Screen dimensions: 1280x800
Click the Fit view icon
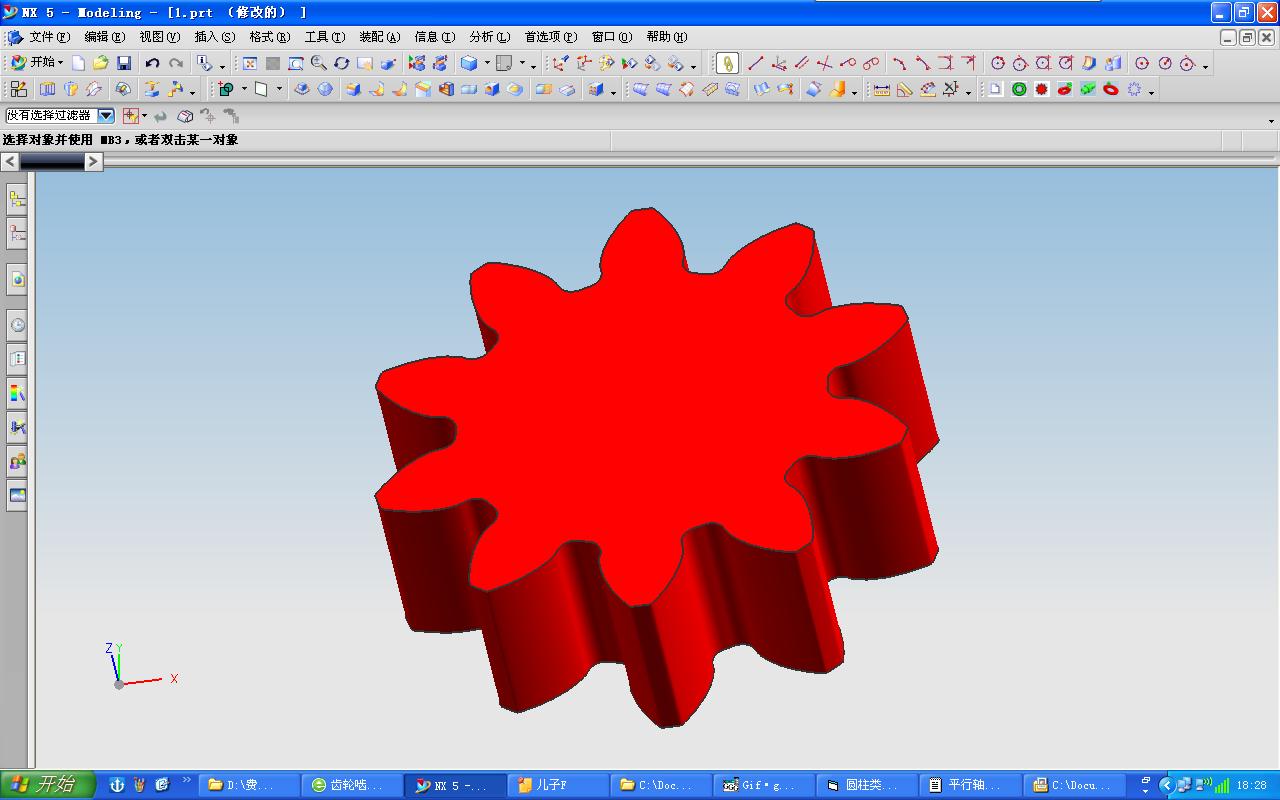click(x=250, y=63)
